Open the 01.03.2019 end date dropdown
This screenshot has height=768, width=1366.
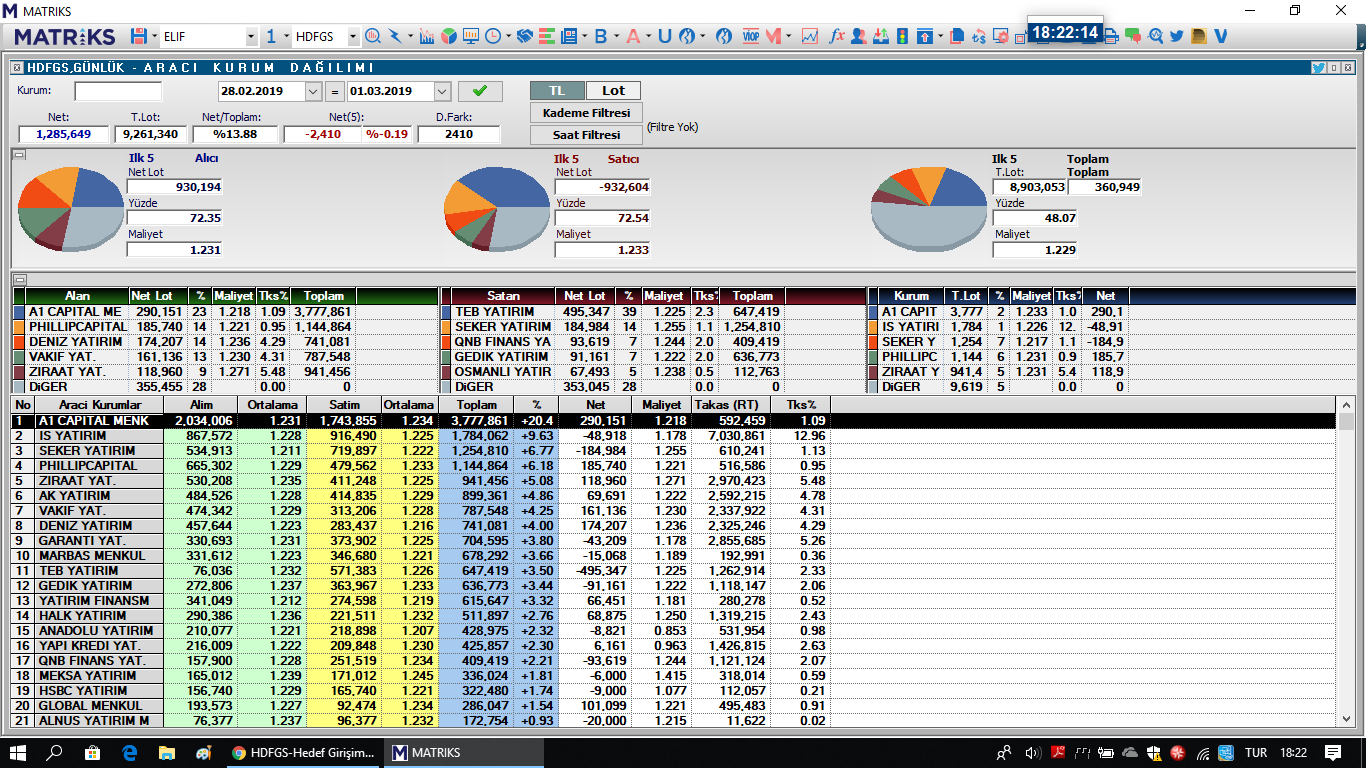point(443,91)
